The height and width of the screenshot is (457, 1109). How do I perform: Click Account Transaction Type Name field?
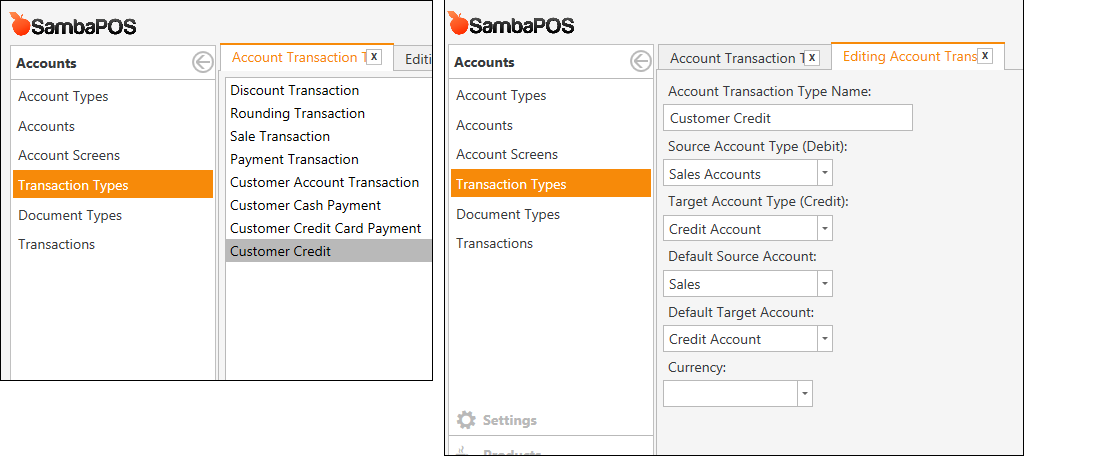[x=789, y=118]
